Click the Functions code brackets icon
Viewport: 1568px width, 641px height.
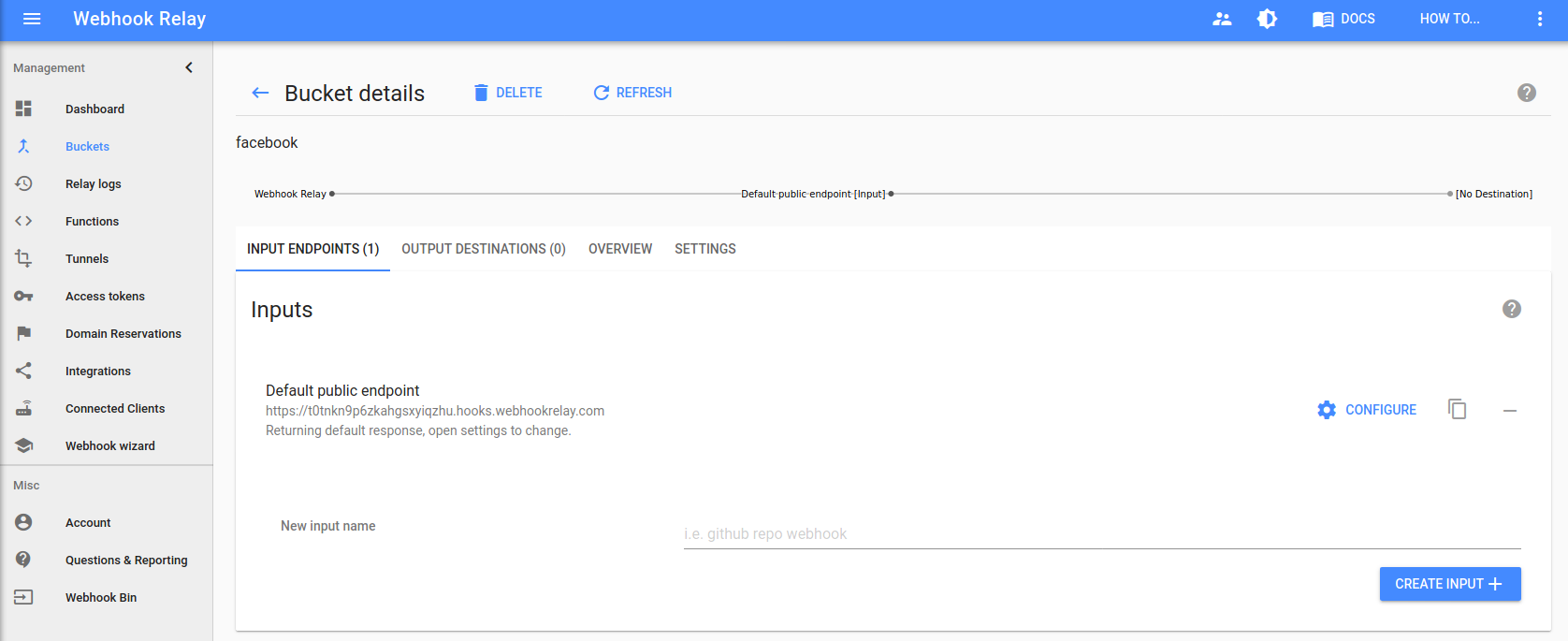(x=23, y=221)
